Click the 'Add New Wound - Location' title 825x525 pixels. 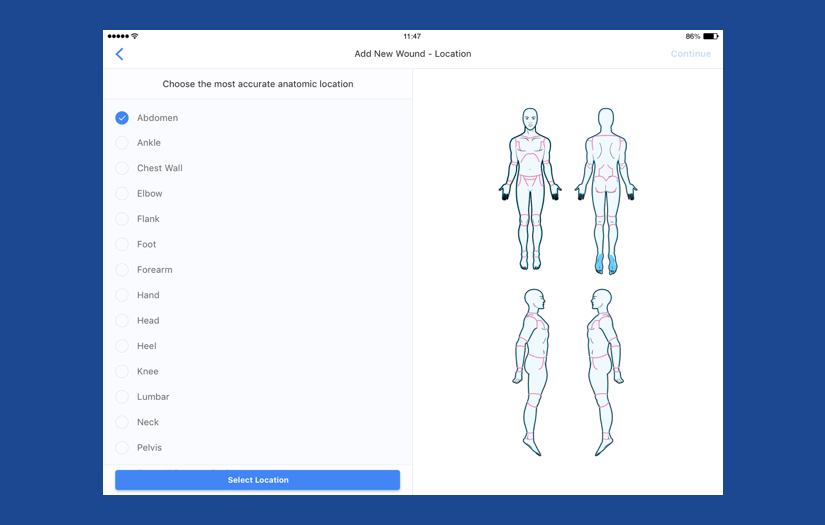412,54
